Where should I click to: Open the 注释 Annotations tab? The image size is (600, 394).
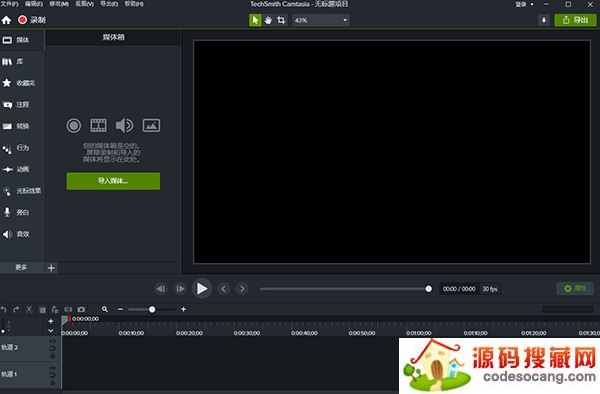click(x=22, y=104)
